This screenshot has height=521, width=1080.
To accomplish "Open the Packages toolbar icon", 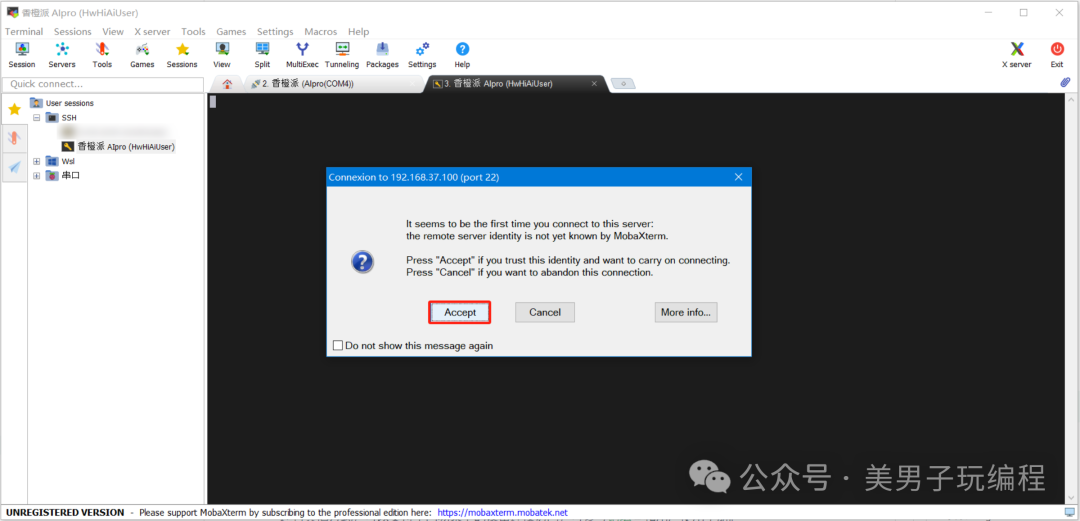I will (382, 54).
